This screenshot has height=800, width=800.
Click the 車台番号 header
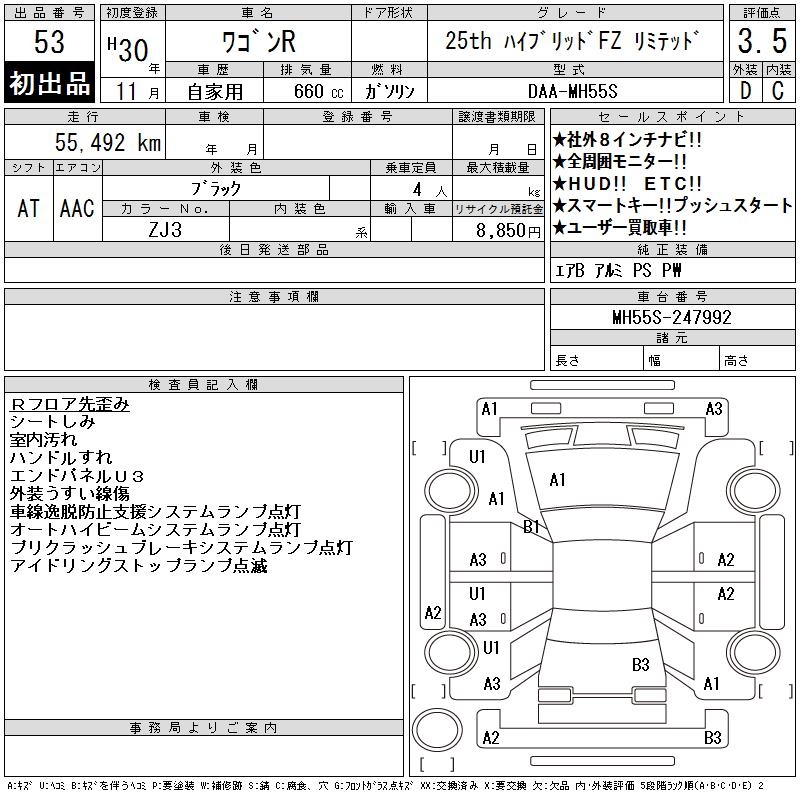(672, 296)
